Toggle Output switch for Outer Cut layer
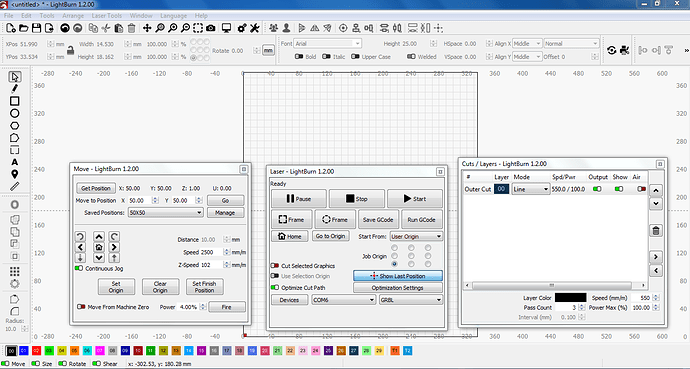The image size is (690, 369). click(597, 189)
